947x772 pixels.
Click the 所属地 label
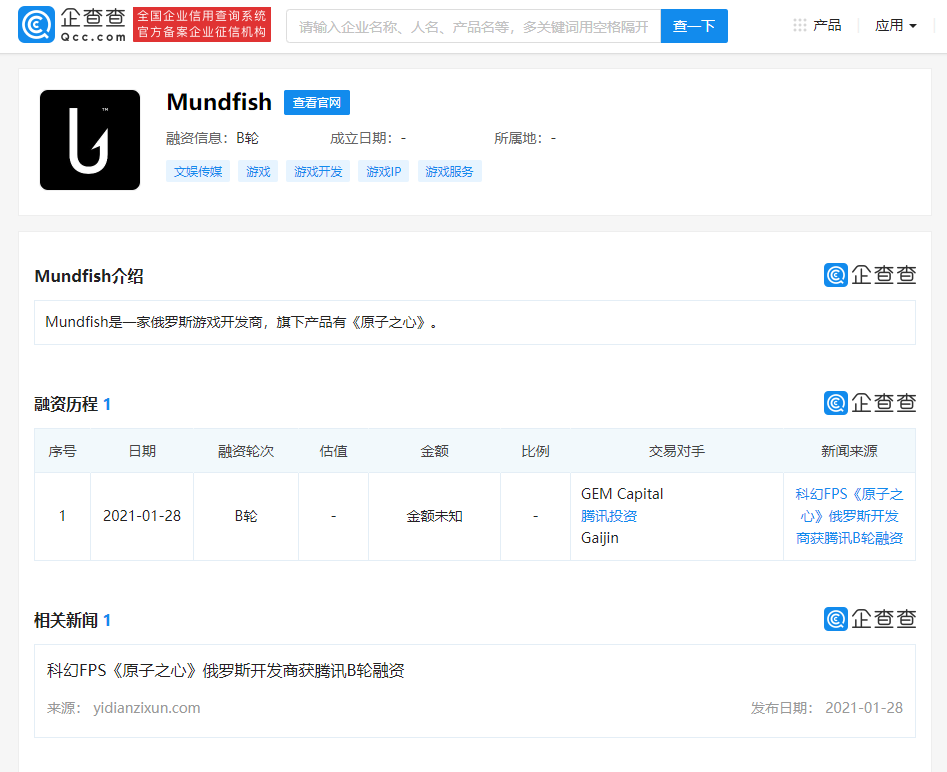(518, 138)
